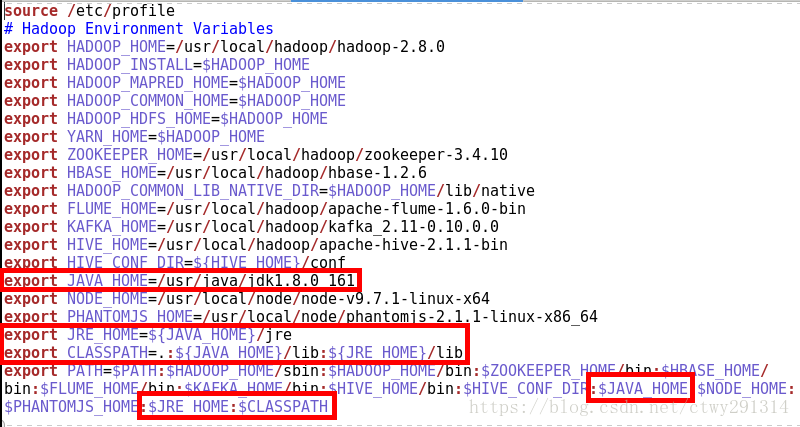Click 'zookeeper-3.4.10' in the path

(x=436, y=154)
